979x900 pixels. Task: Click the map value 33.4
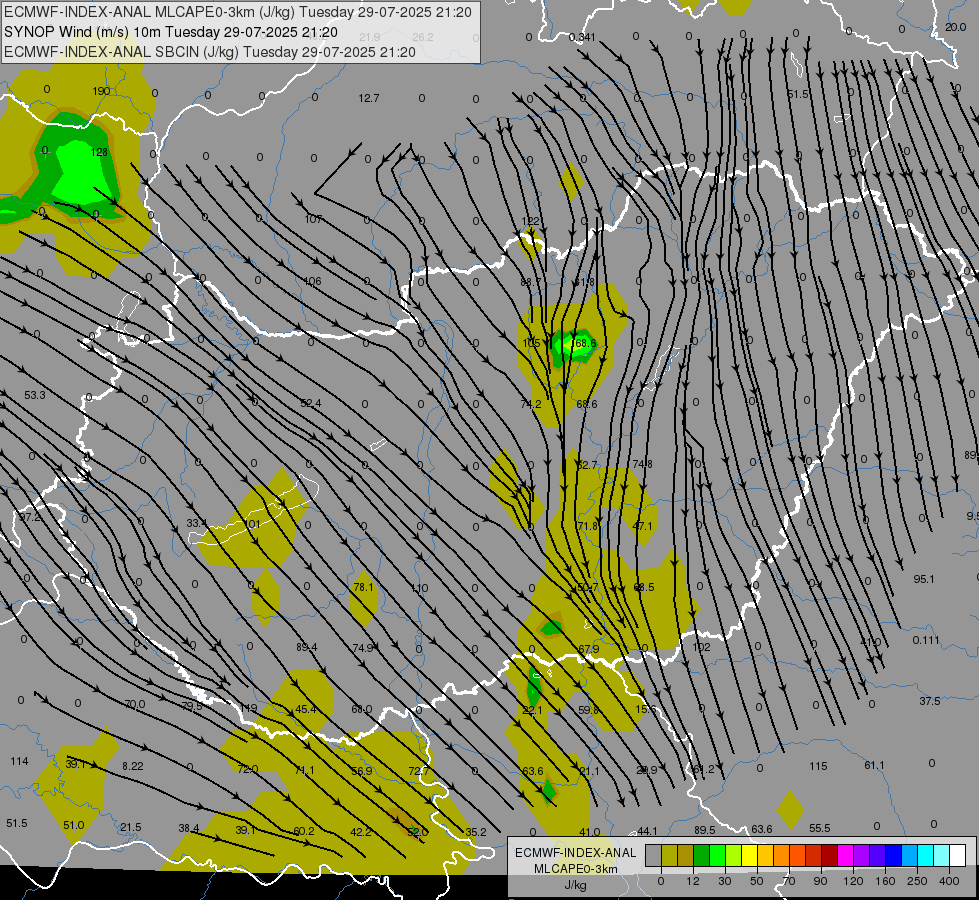[197, 523]
